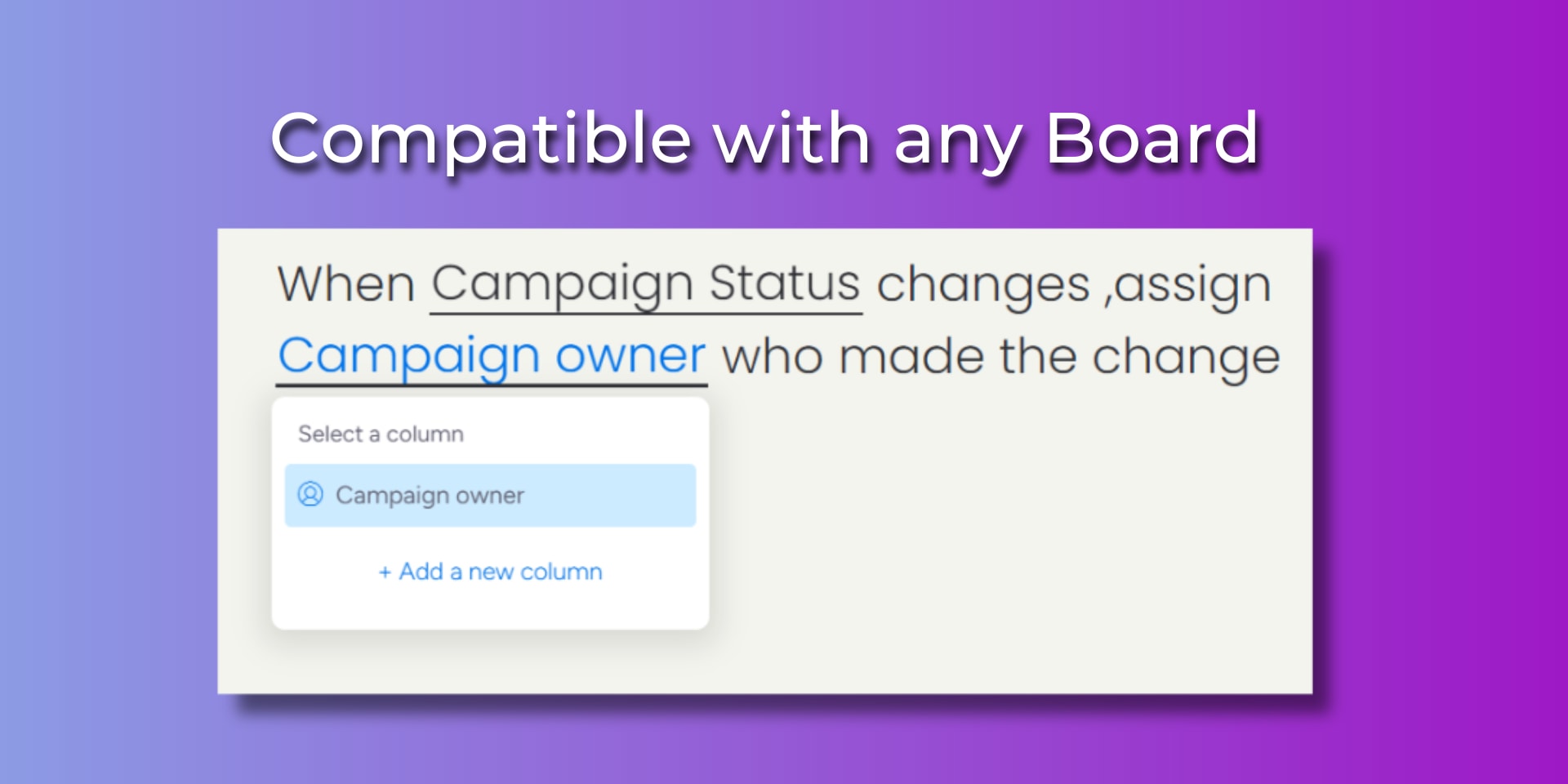Click the highlighted blue row of the column picker
The image size is (1568, 784).
(x=490, y=495)
